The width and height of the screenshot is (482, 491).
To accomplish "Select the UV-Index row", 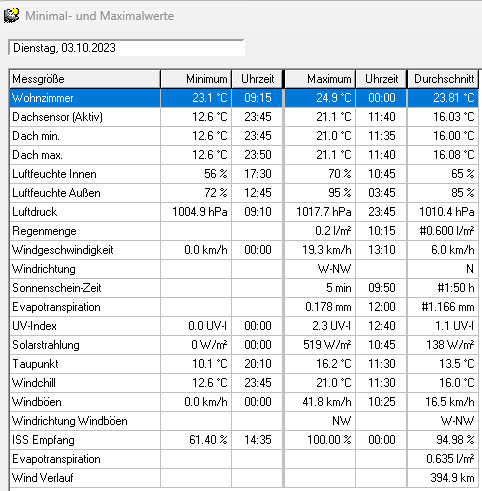I will point(244,326).
